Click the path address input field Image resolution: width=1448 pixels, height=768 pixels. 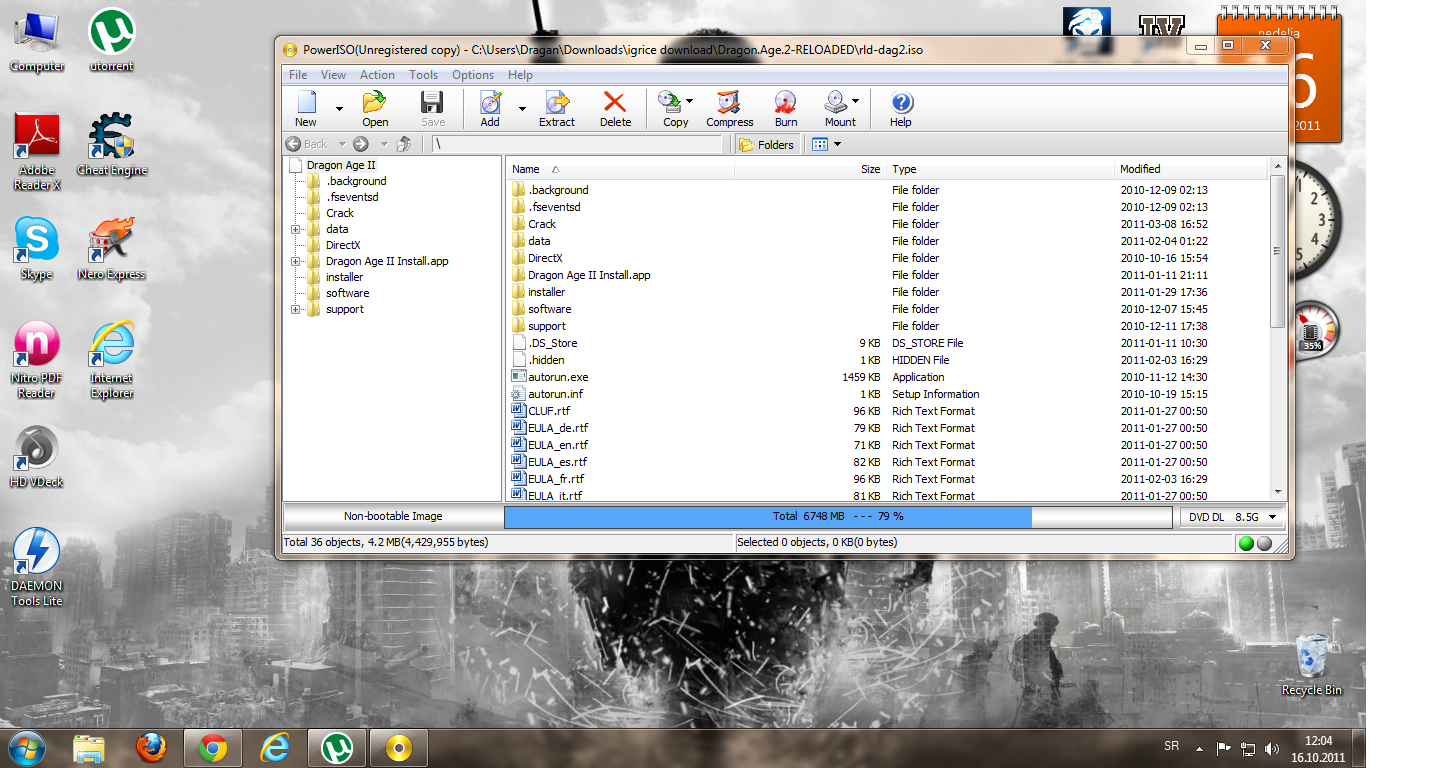point(576,145)
